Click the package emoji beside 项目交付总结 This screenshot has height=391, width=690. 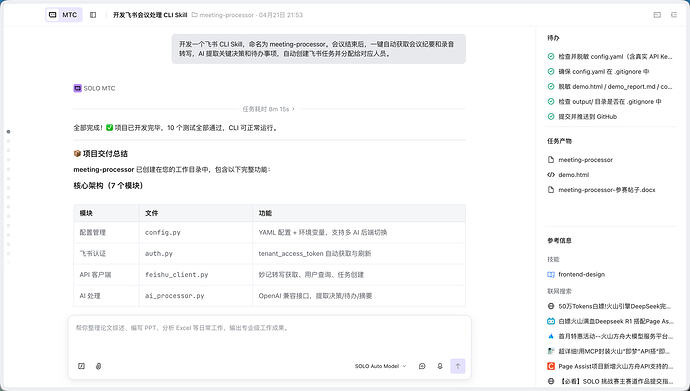tap(77, 153)
